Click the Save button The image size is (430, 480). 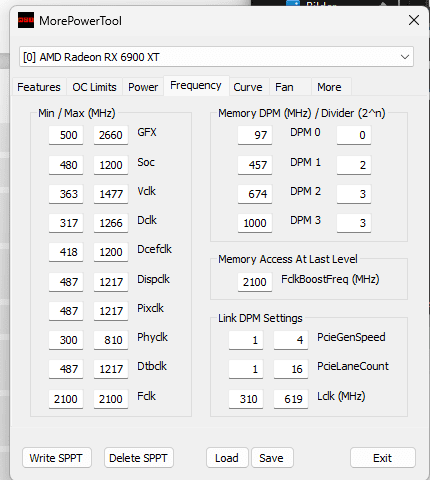(x=272, y=458)
